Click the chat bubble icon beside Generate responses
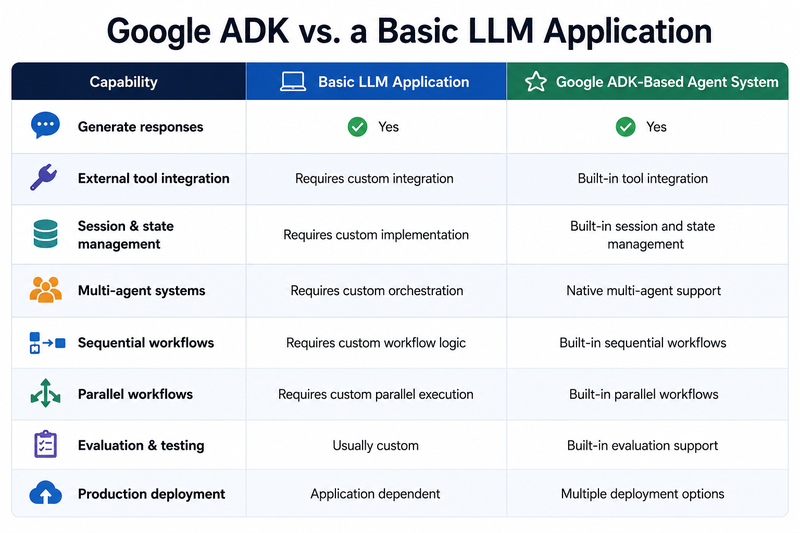Screen dimensions: 800x533 tap(45, 125)
